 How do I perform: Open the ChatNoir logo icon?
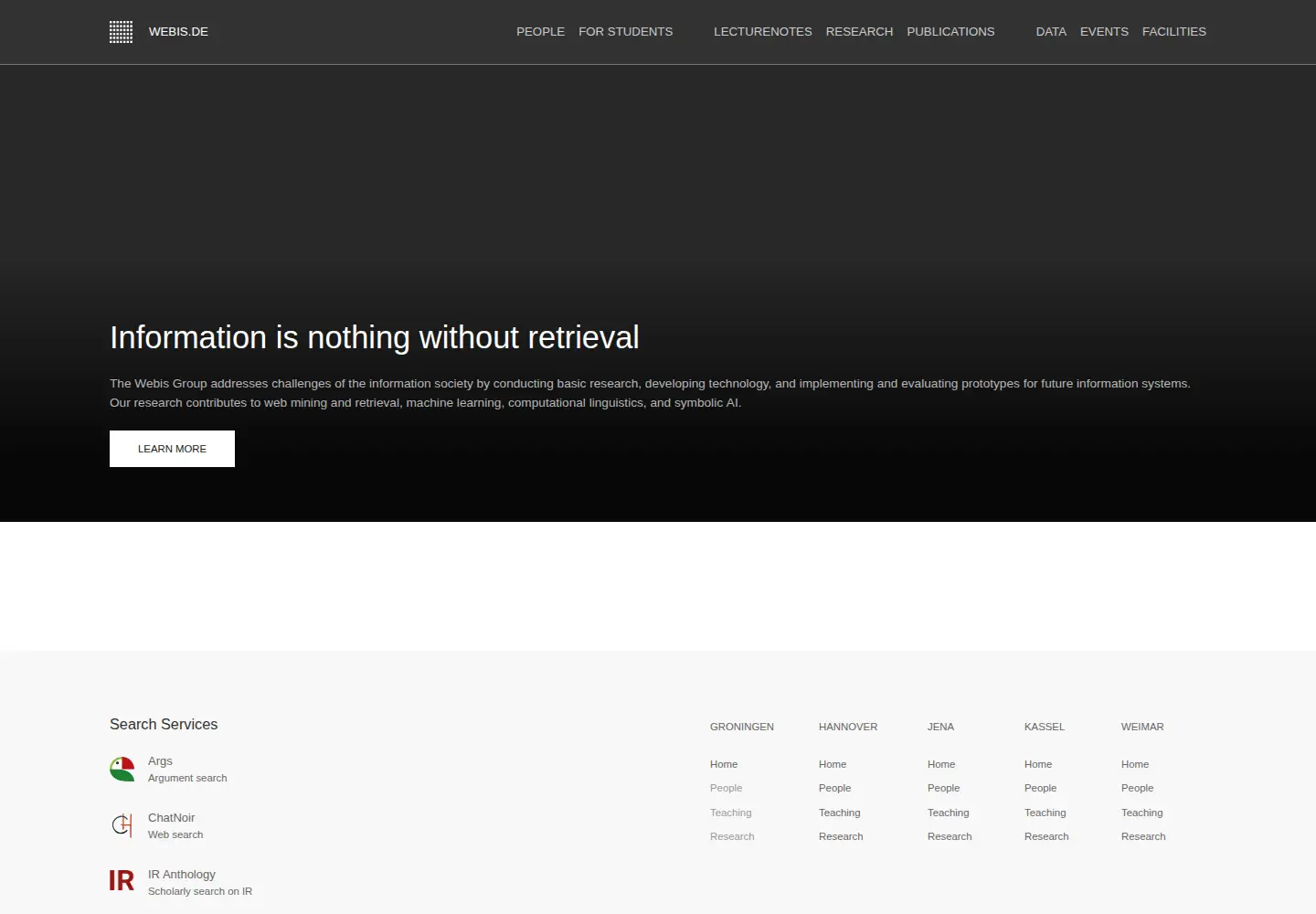tap(122, 825)
